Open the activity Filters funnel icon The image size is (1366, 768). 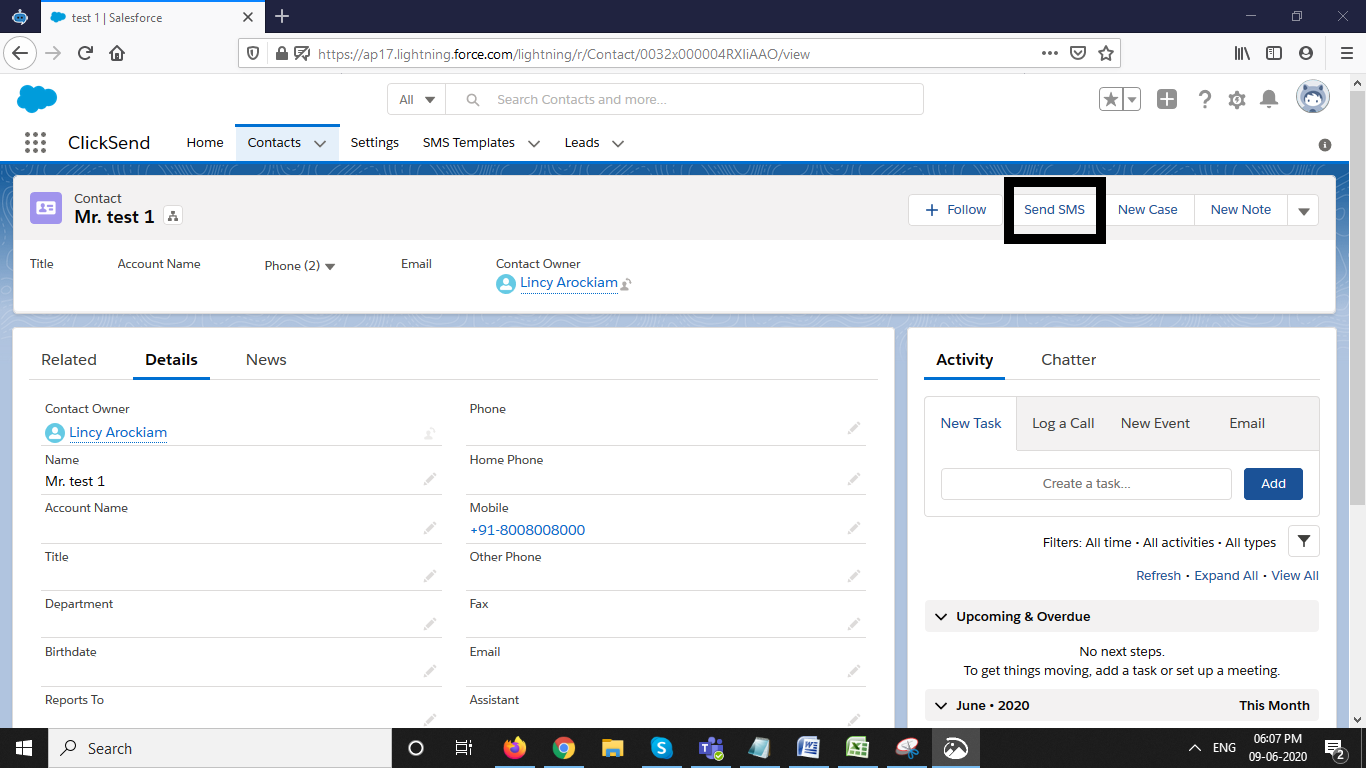click(1303, 541)
